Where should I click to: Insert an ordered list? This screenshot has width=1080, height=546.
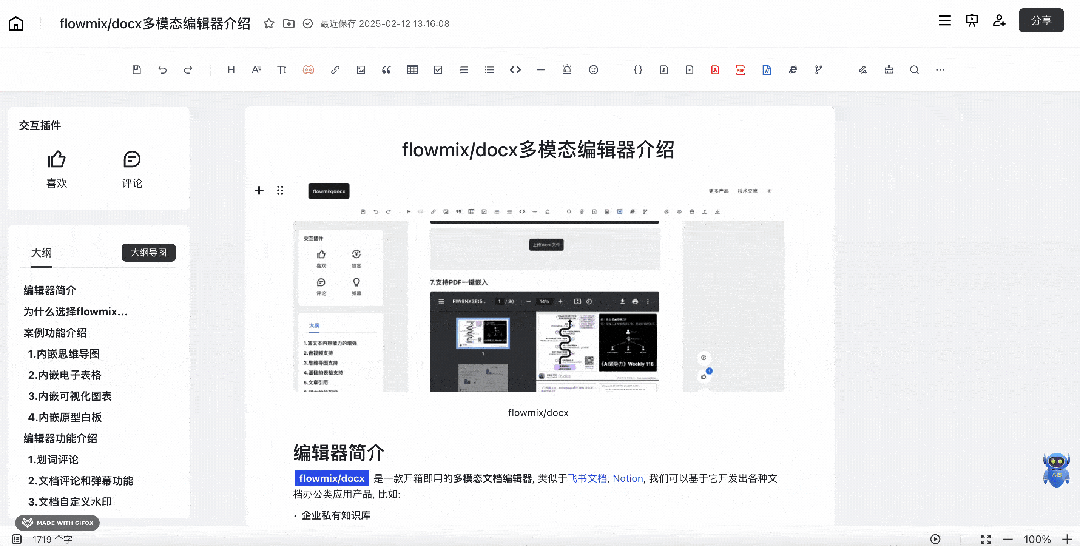[x=464, y=70]
